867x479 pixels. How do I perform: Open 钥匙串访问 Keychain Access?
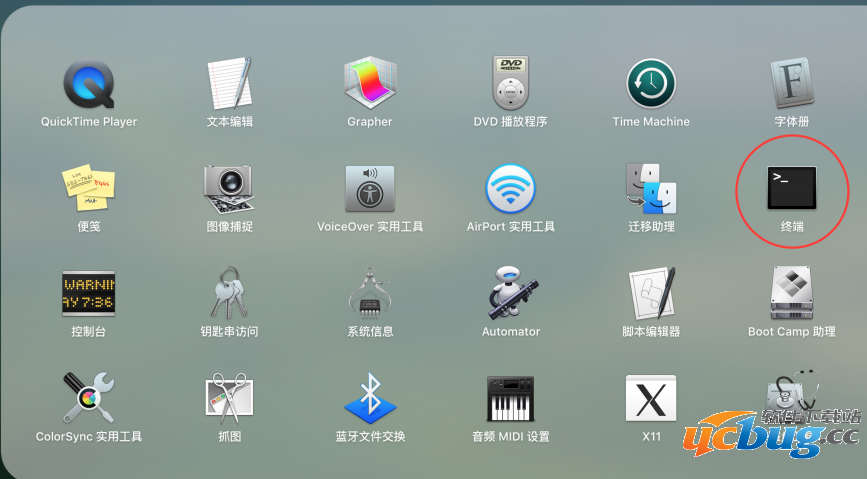229,293
